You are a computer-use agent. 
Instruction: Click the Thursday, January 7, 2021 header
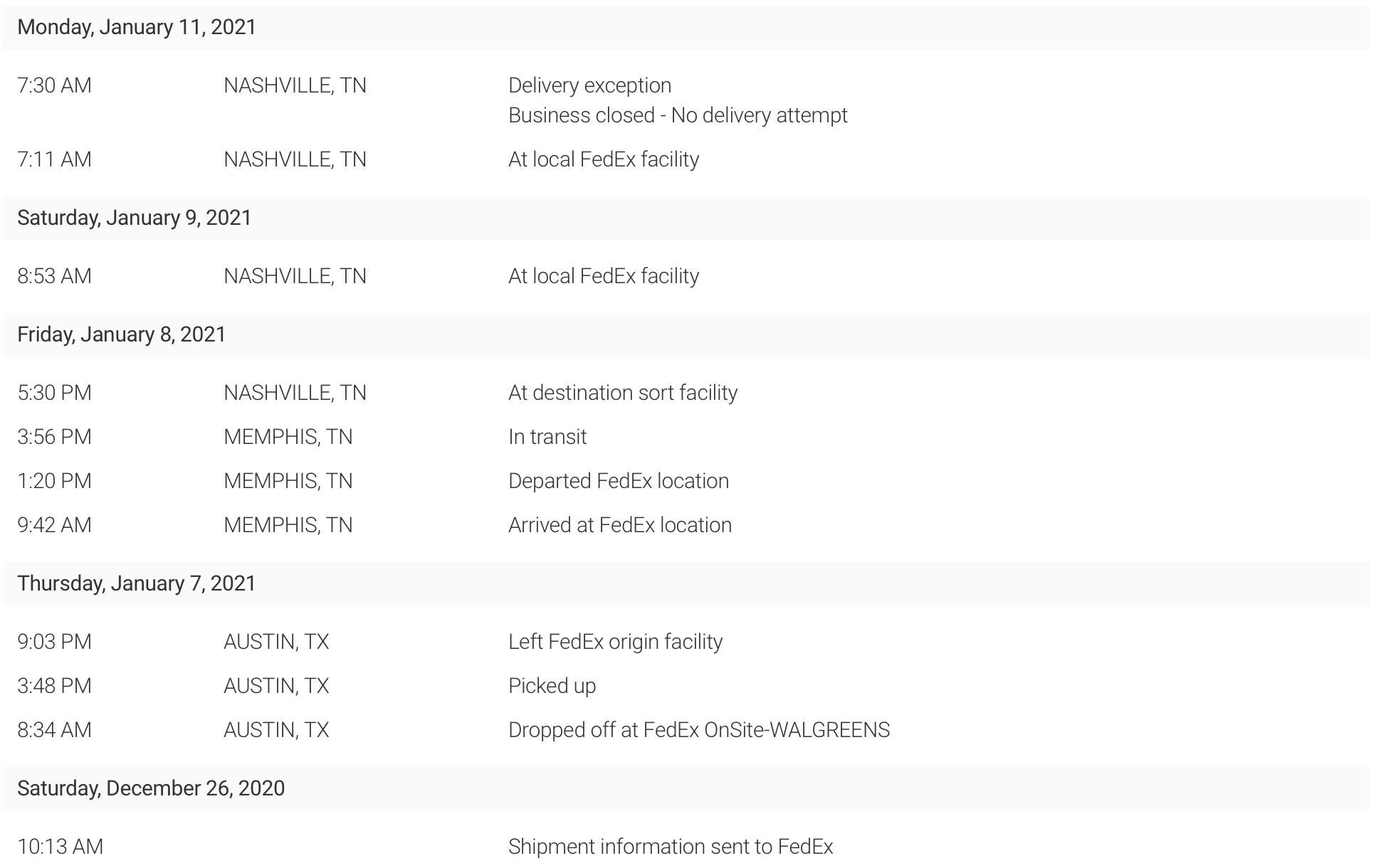686,583
